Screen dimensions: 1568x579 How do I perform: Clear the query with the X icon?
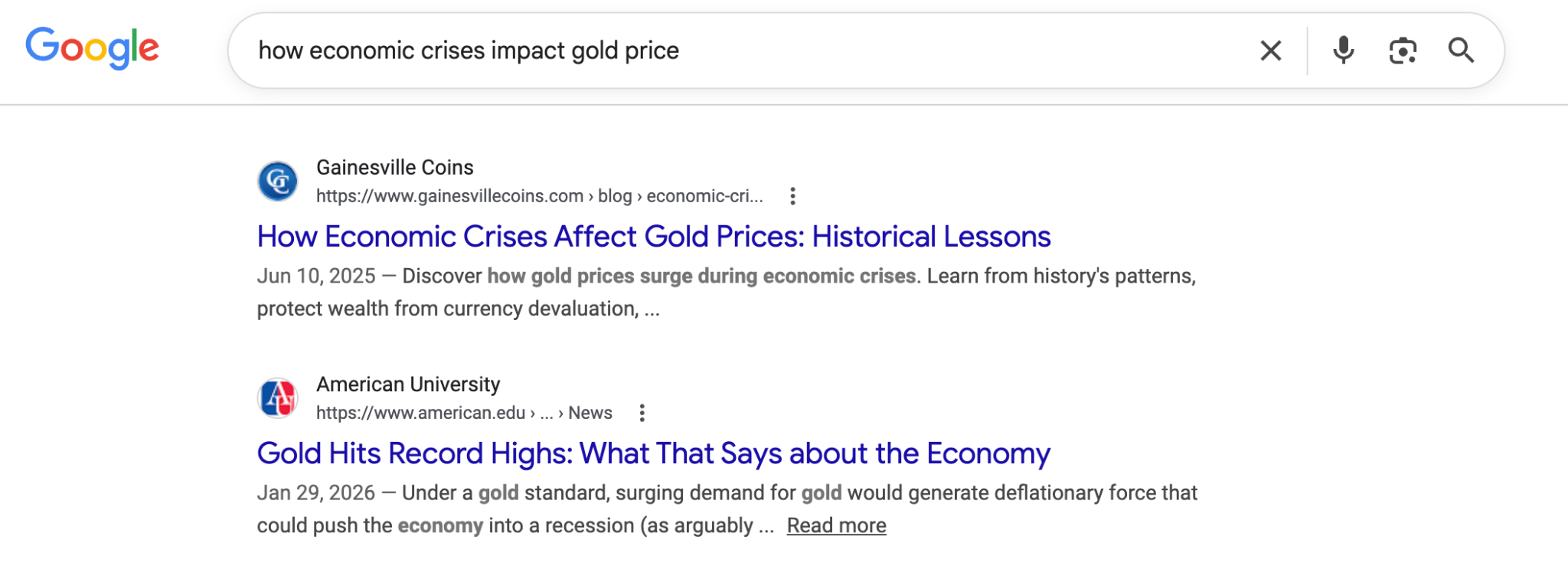(x=1270, y=51)
